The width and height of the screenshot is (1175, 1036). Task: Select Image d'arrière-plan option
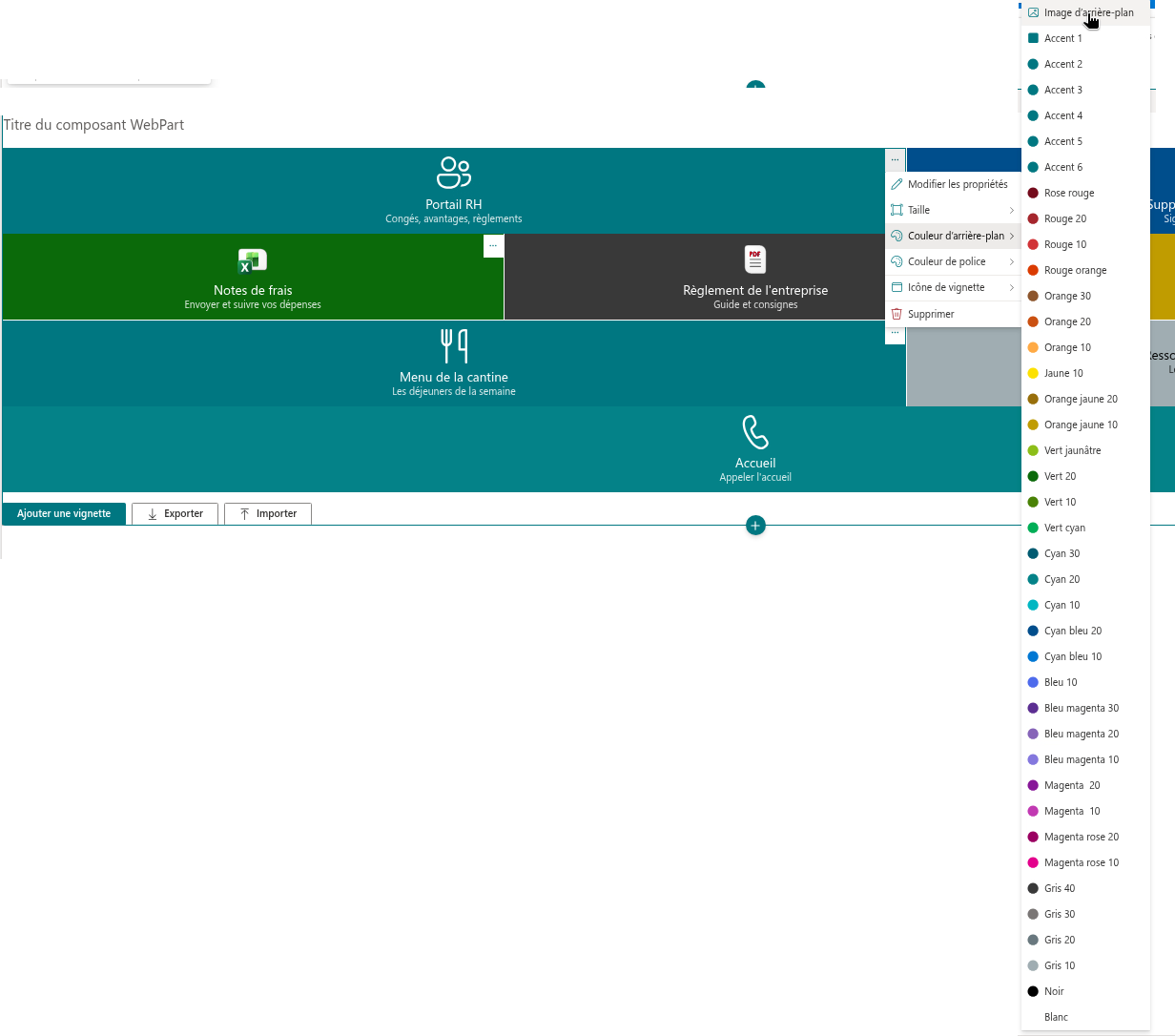point(1085,12)
